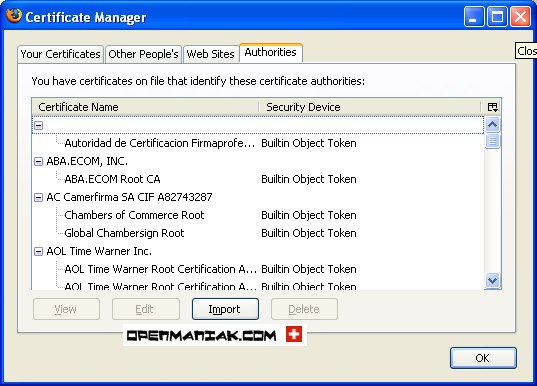537x386 pixels.
Task: Collapse the AC Camerfirma SA group
Action: [x=39, y=197]
